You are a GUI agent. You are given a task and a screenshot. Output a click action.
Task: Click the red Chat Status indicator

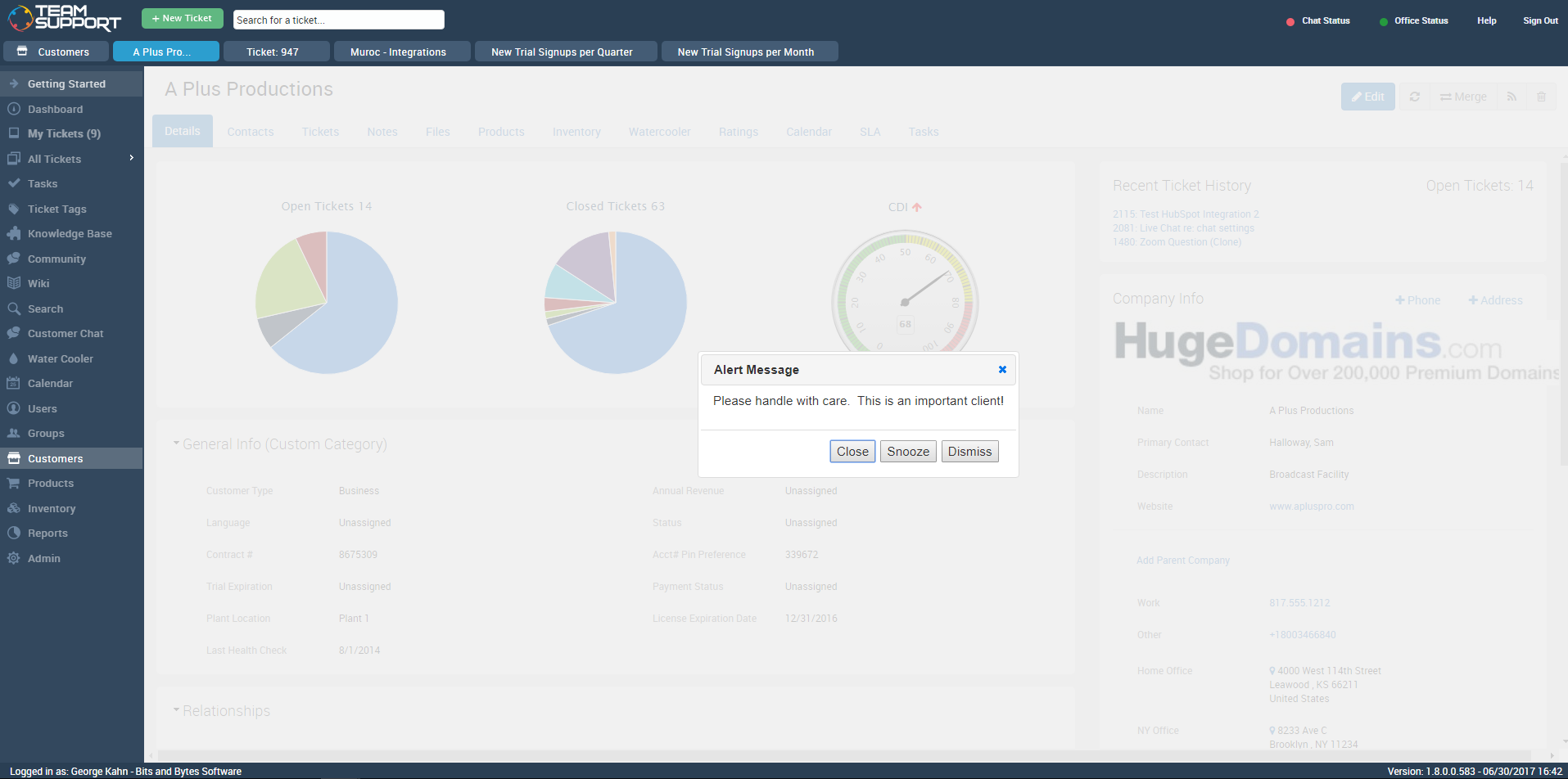point(1290,21)
